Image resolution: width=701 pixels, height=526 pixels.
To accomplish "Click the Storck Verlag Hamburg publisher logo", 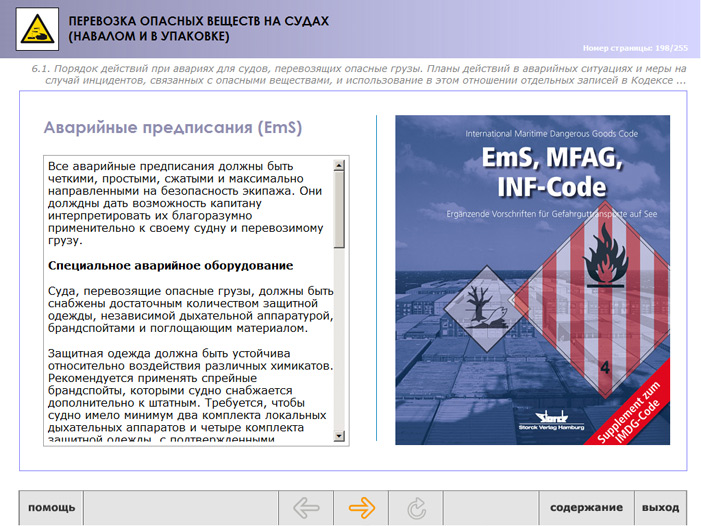I will [551, 420].
